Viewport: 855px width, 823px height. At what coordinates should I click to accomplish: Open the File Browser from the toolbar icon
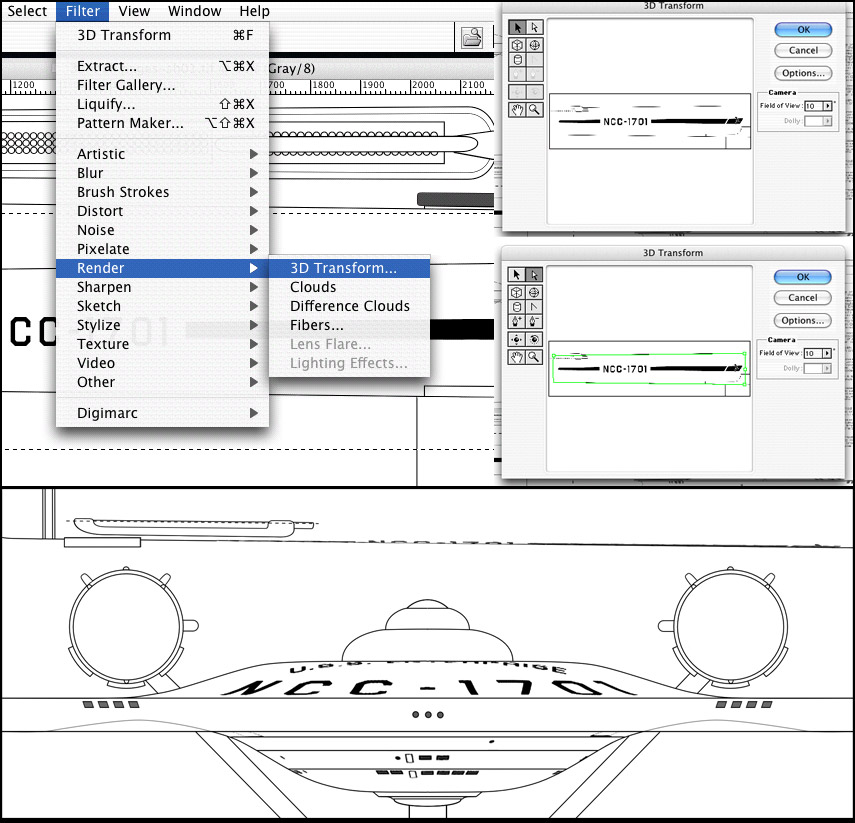click(472, 38)
